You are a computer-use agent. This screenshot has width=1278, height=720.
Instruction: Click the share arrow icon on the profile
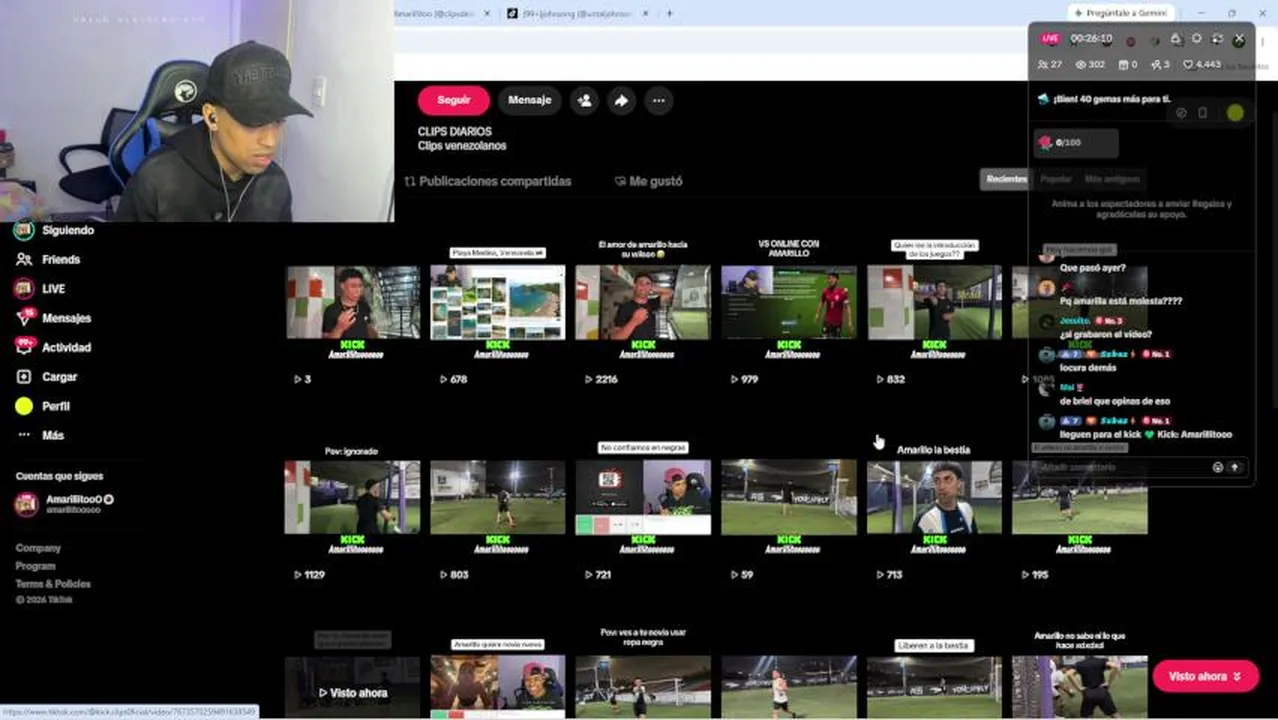[x=621, y=100]
